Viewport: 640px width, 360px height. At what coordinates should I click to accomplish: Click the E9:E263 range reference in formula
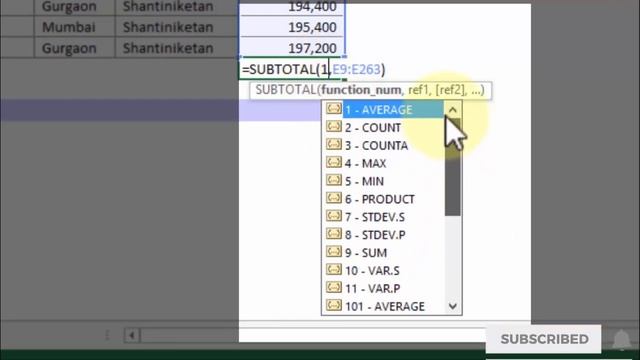pyautogui.click(x=356, y=69)
